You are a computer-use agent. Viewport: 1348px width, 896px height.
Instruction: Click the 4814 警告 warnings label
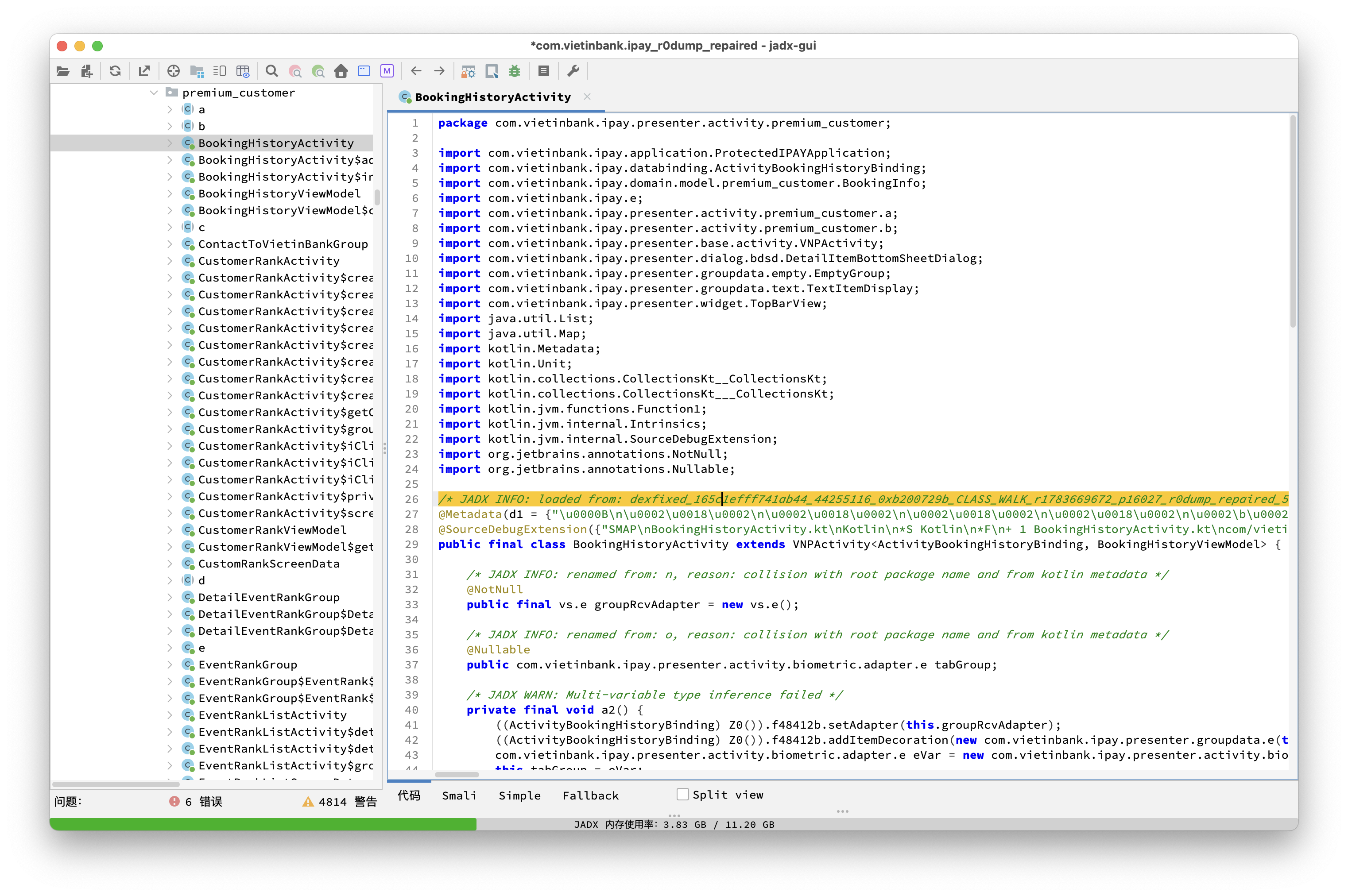(x=348, y=801)
